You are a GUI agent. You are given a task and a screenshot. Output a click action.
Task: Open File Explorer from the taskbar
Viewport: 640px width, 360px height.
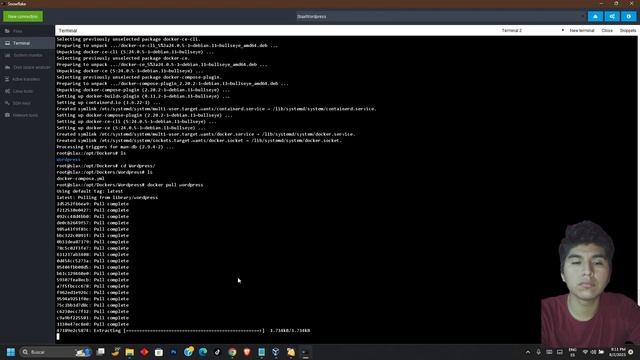[130, 352]
